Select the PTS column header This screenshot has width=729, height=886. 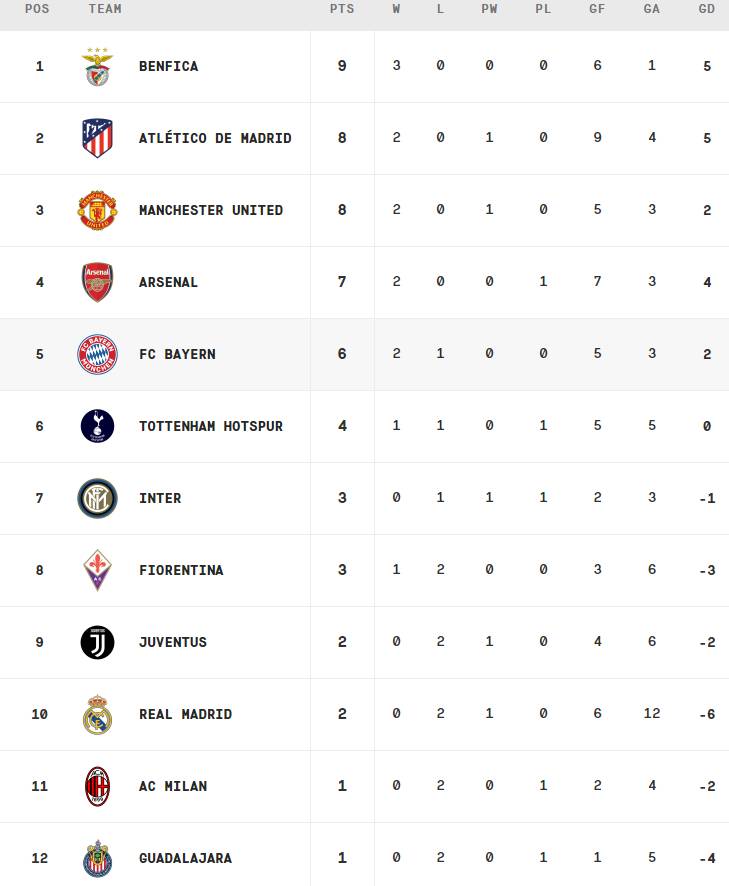pyautogui.click(x=342, y=8)
